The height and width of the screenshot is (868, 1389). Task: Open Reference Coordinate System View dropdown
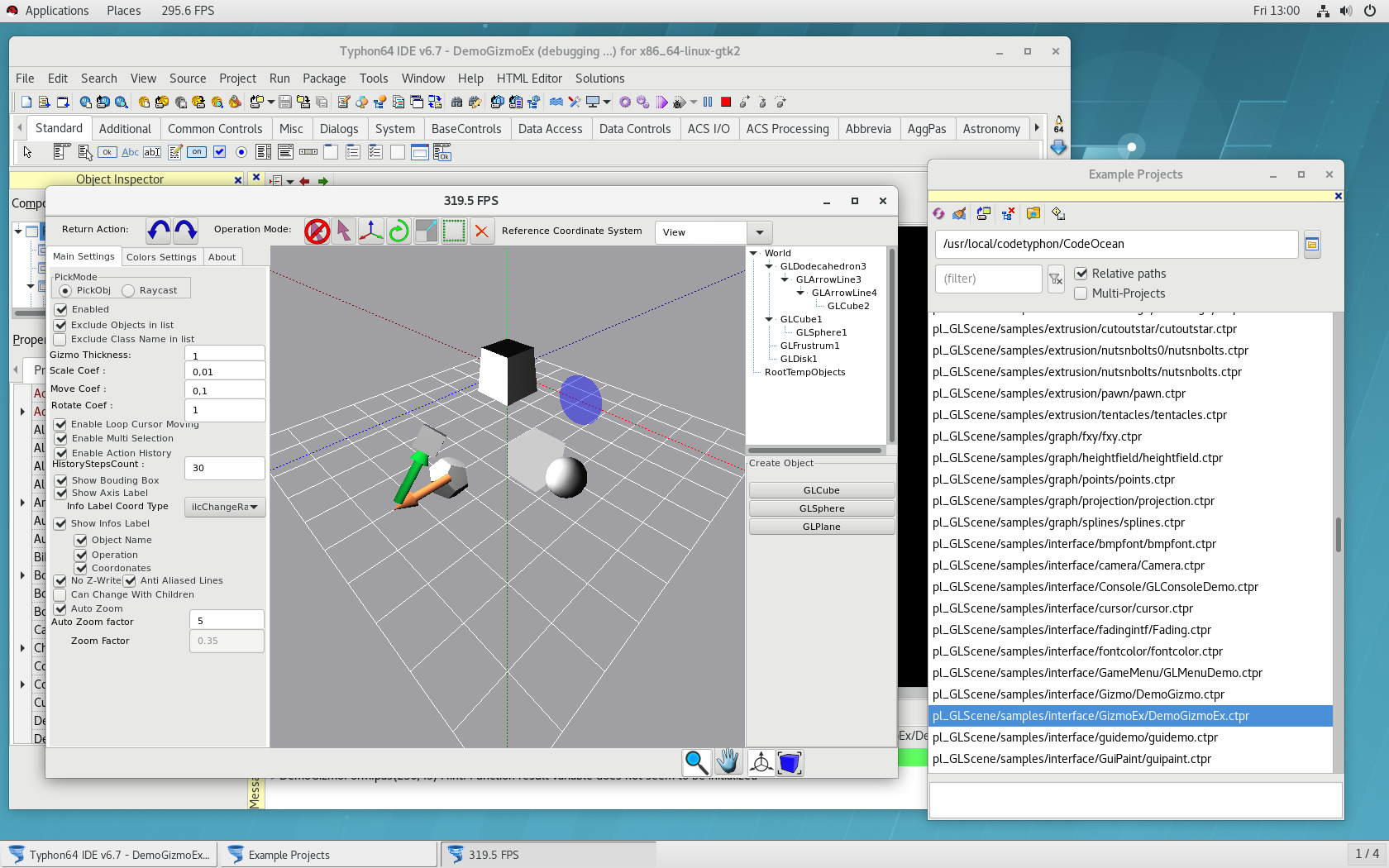pos(759,232)
